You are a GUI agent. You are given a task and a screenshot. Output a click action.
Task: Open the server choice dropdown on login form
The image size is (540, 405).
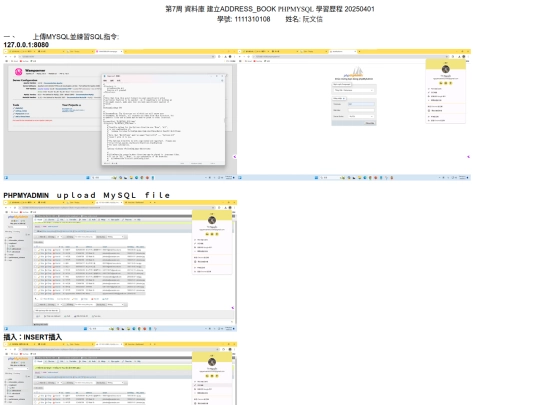pyautogui.click(x=361, y=116)
